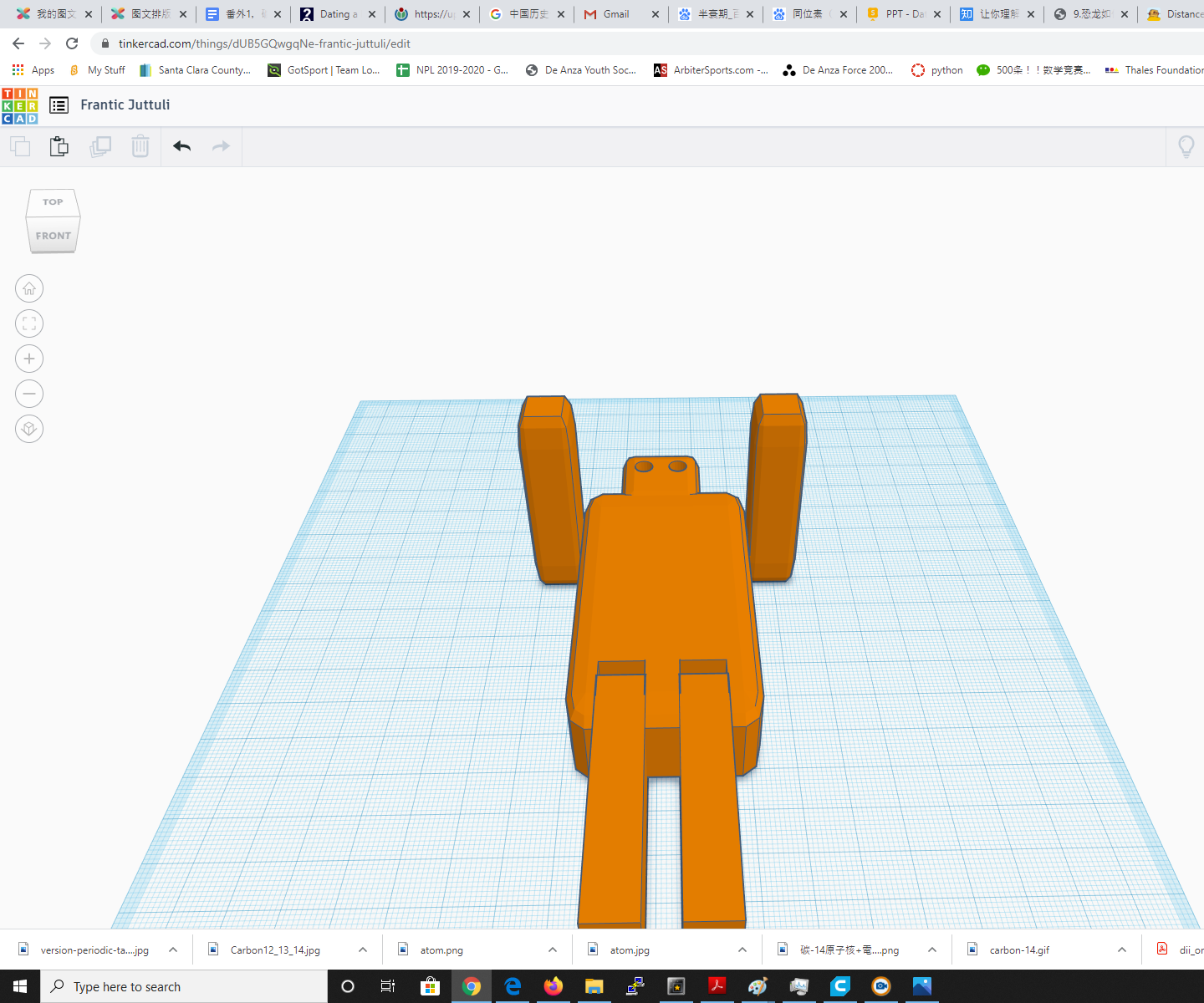Click the Duplicate and repeat icon
This screenshot has height=1003, width=1204.
(x=100, y=145)
